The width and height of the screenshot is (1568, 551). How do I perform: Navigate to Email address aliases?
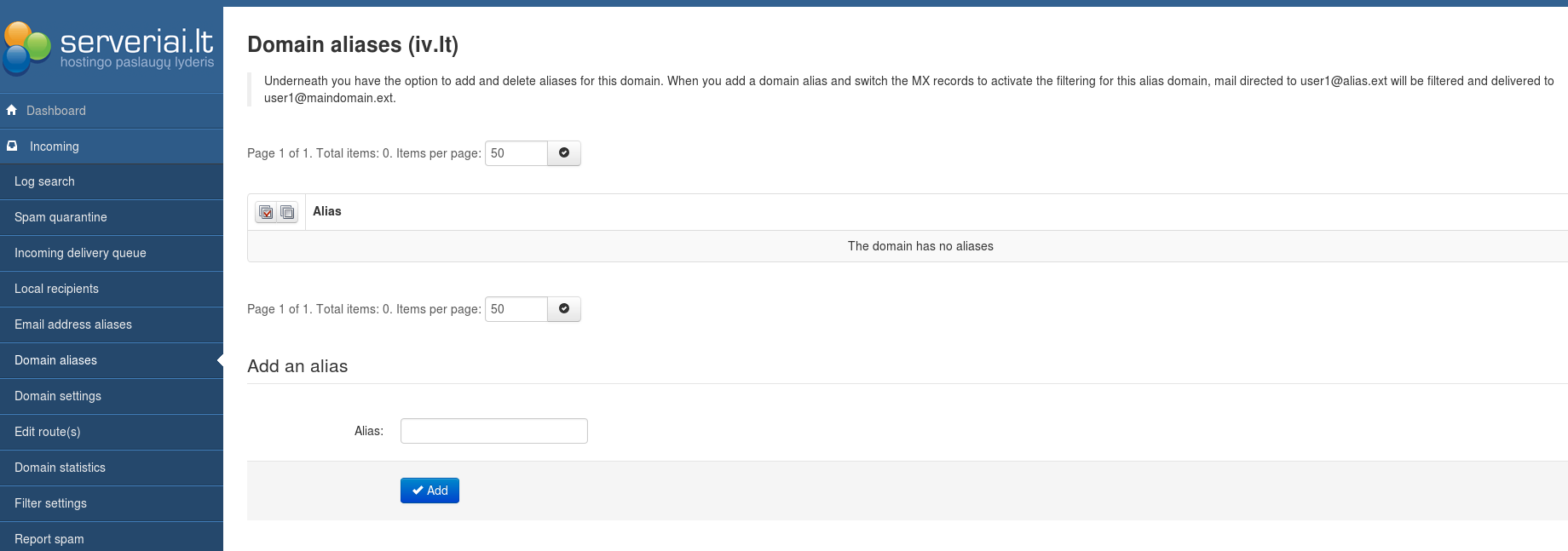[x=73, y=324]
